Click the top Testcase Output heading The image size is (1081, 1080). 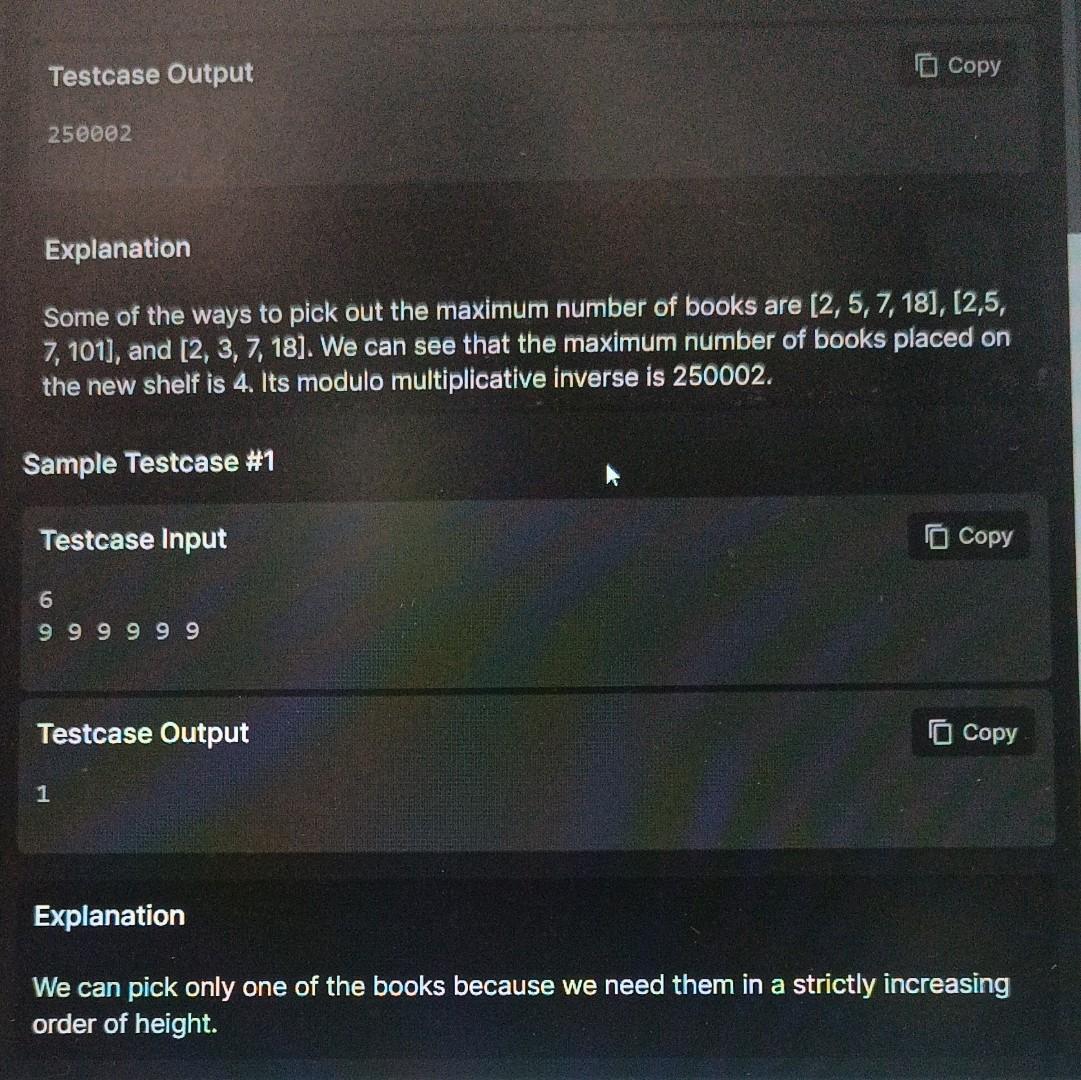tap(151, 74)
